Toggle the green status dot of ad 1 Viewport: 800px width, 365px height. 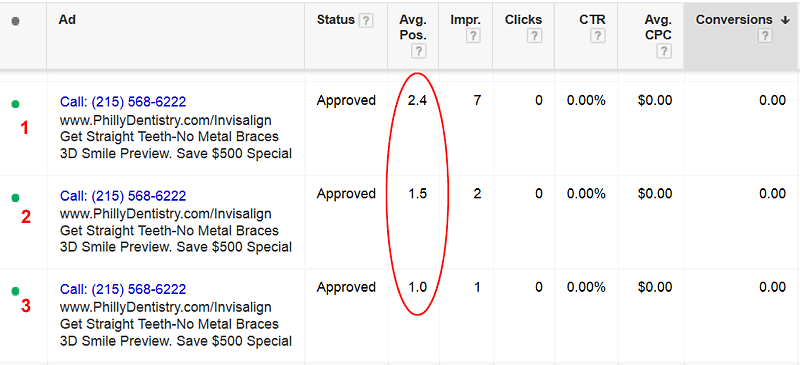15,104
